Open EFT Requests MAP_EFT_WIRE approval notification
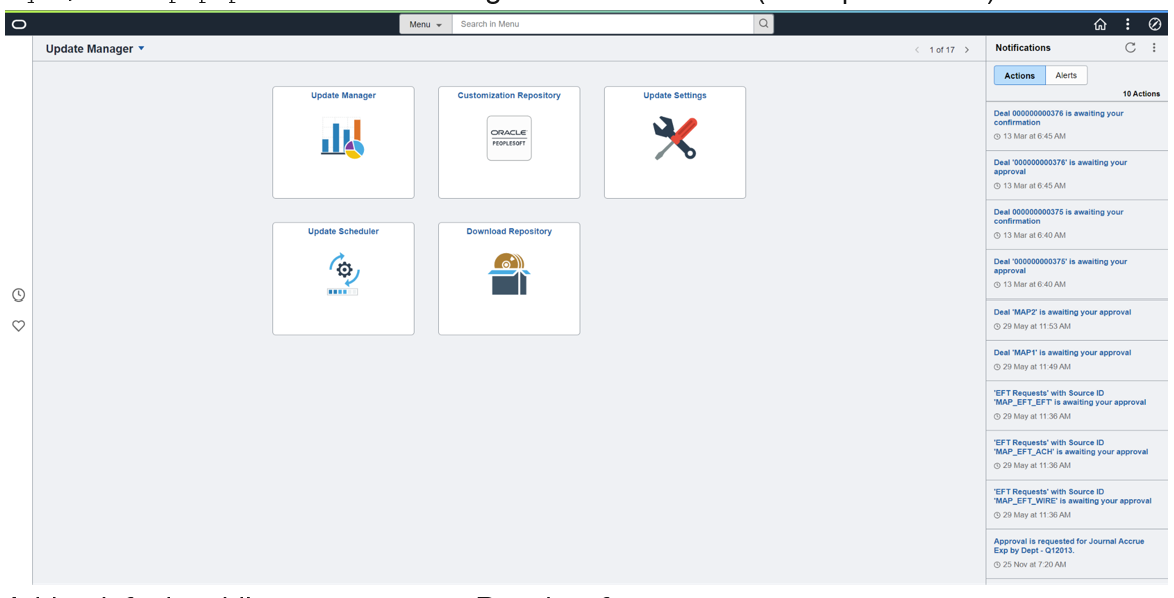The image size is (1174, 598). pyautogui.click(x=1072, y=496)
